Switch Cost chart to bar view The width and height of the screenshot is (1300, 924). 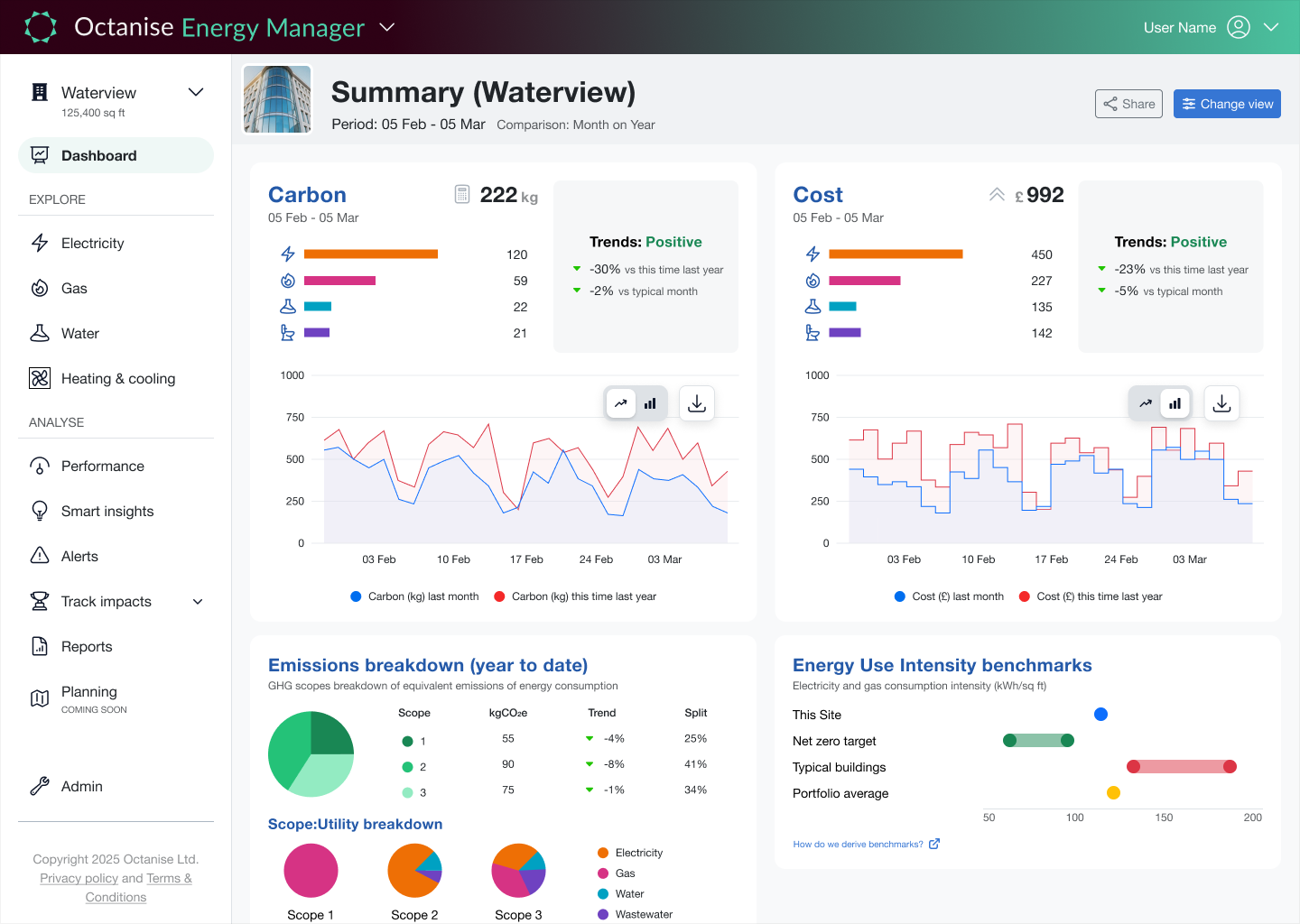pos(1175,403)
